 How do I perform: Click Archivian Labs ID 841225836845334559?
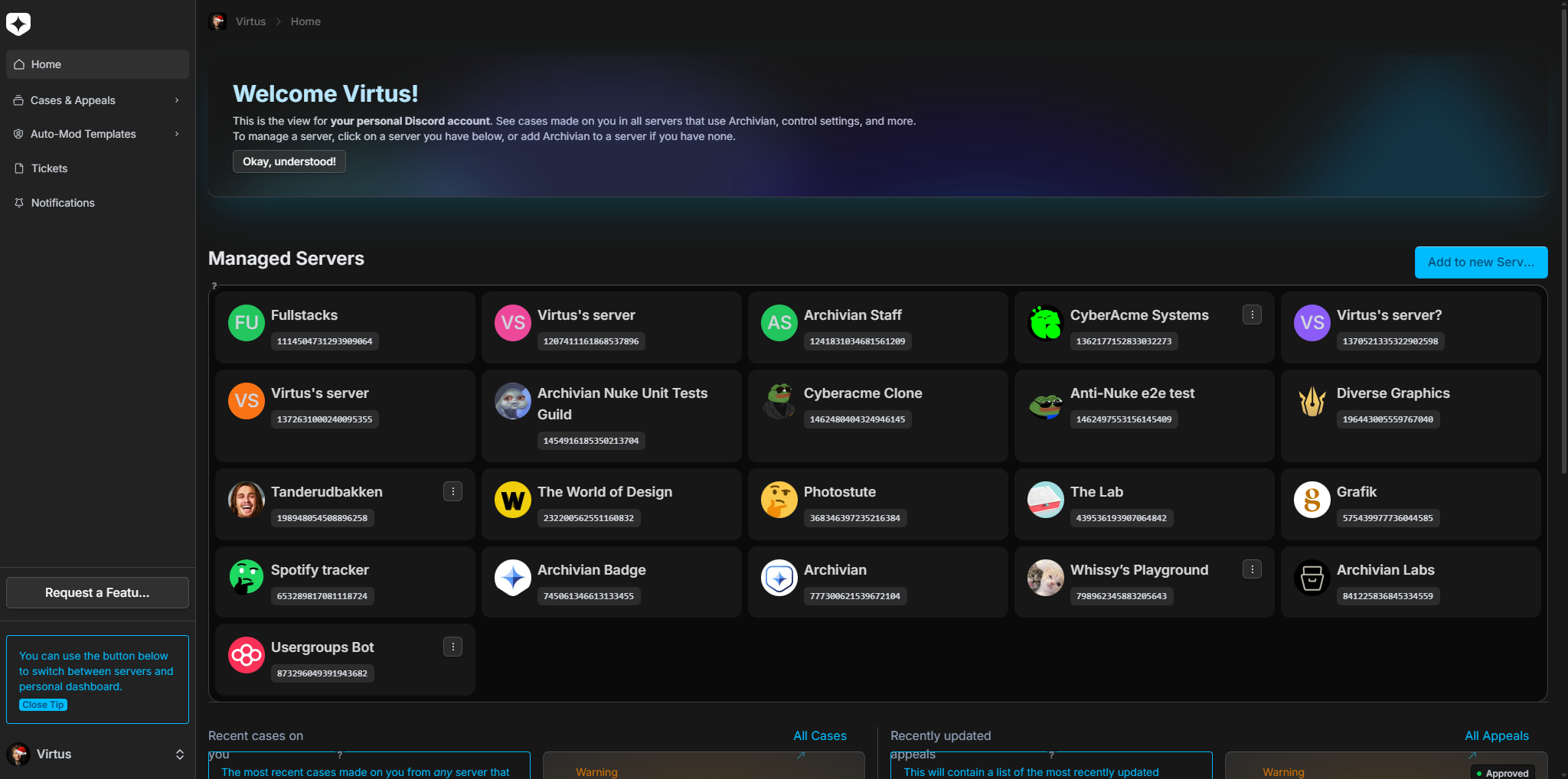pos(1388,596)
